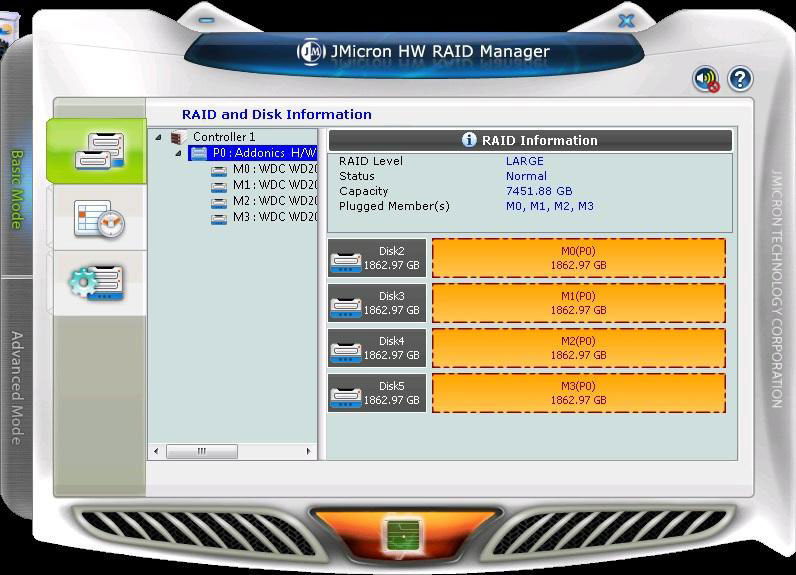
Task: Select the M3(P0) orange member block
Action: click(x=578, y=393)
